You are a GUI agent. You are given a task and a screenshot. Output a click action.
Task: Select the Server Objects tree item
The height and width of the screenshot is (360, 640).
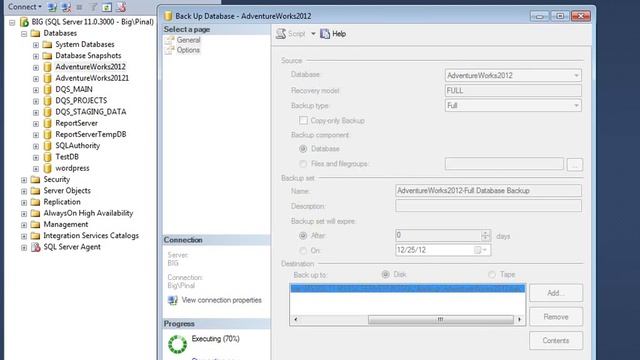[x=67, y=191]
